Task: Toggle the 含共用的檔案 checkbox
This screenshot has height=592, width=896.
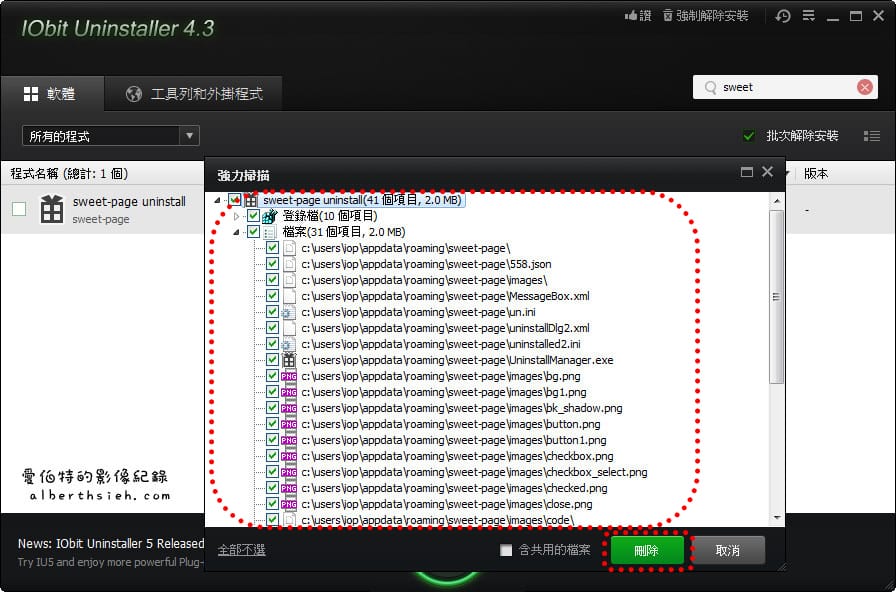Action: click(506, 550)
